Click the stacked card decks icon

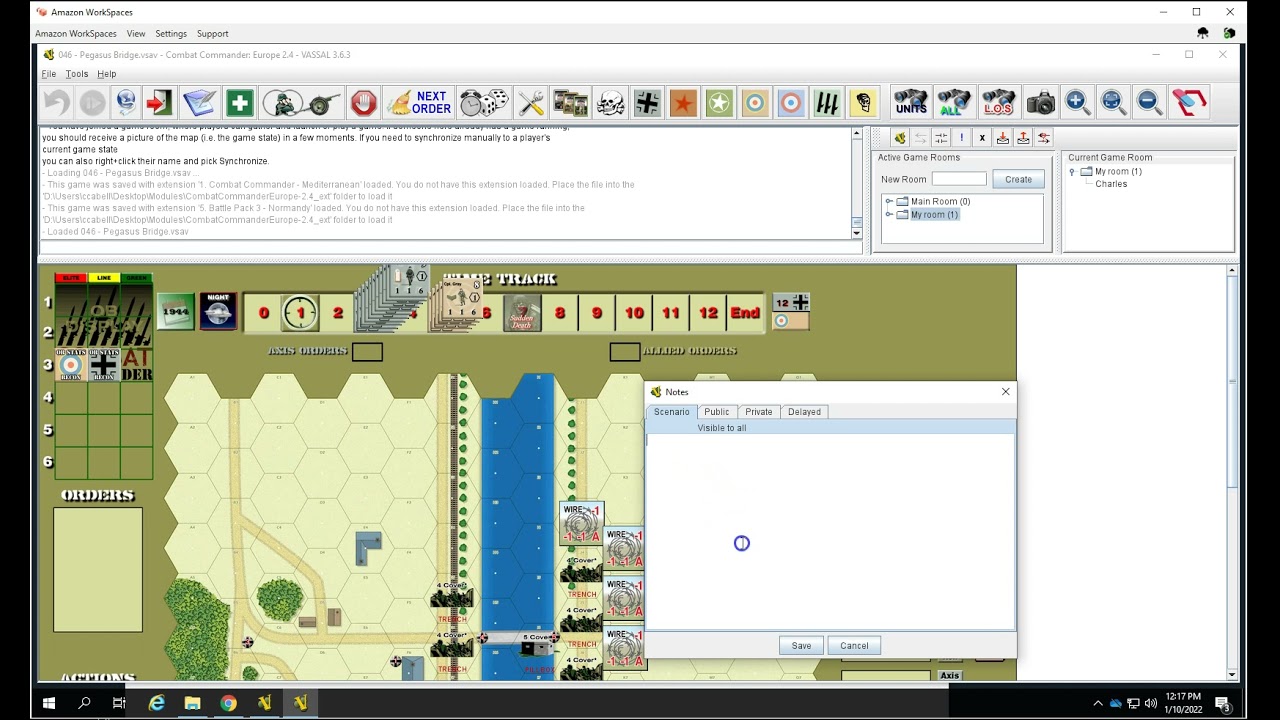[x=570, y=102]
